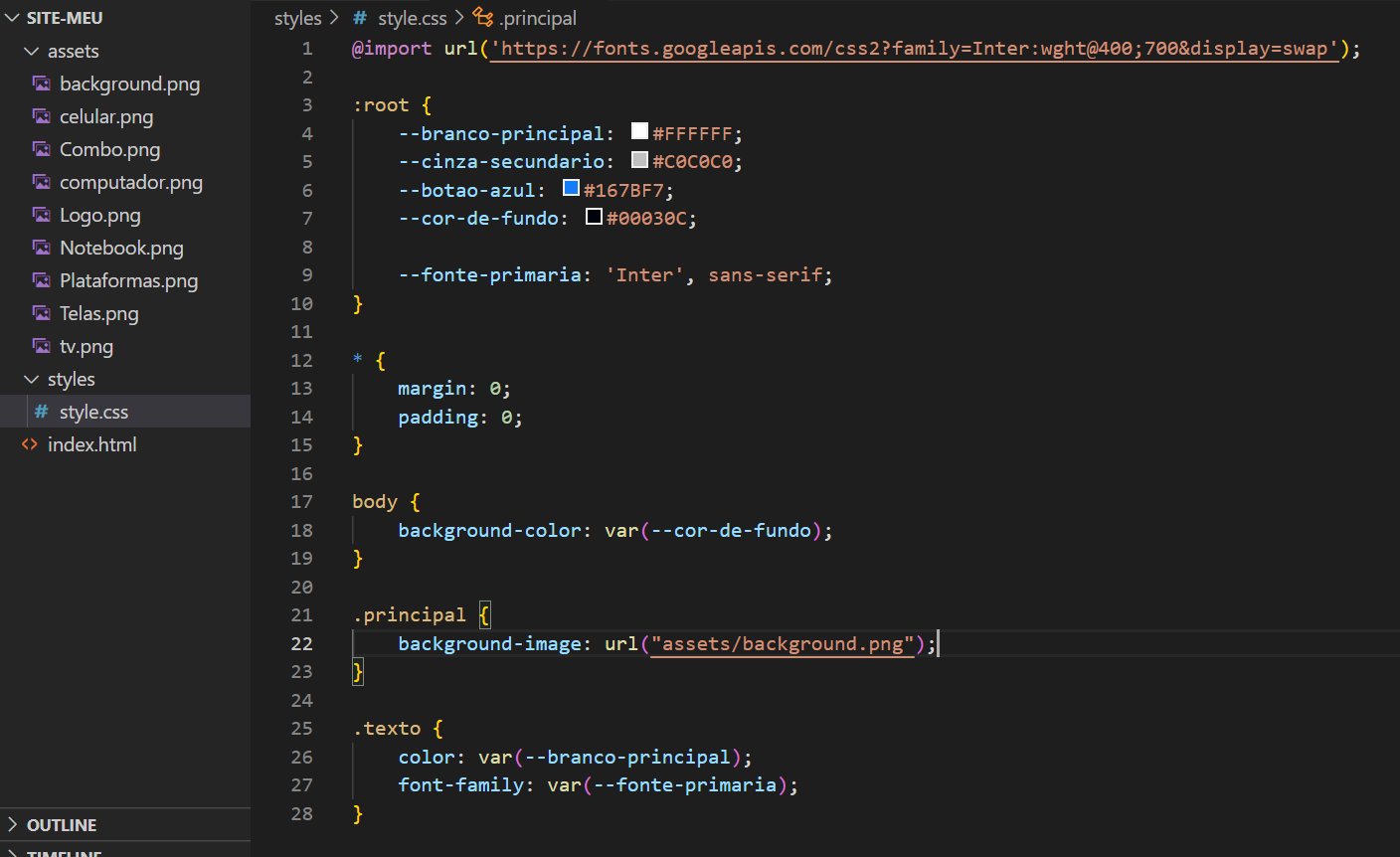Open the blue #167BF7 color swatch
The height and width of the screenshot is (857, 1400).
(571, 188)
